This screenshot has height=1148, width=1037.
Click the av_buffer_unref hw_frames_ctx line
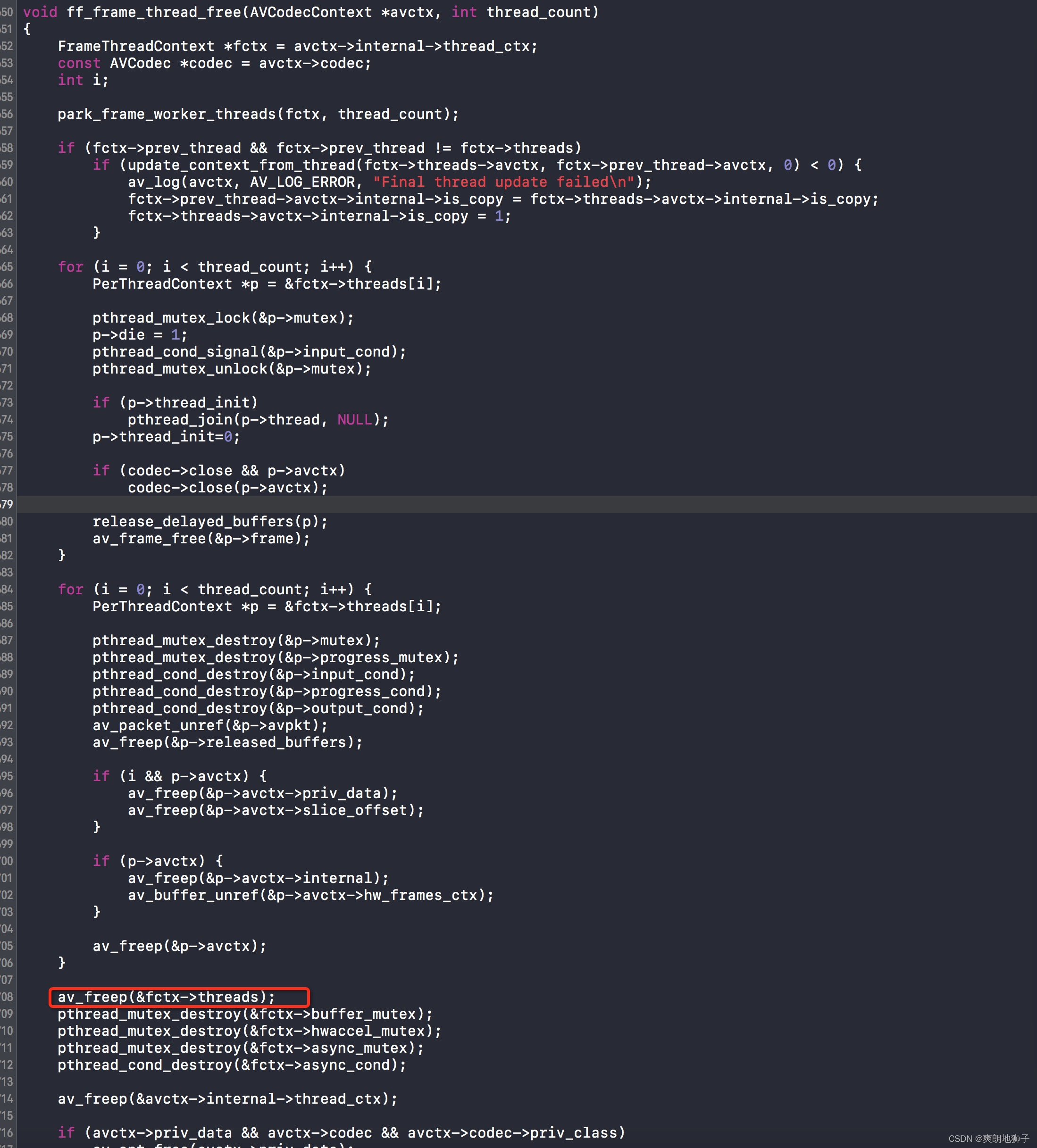click(x=311, y=895)
